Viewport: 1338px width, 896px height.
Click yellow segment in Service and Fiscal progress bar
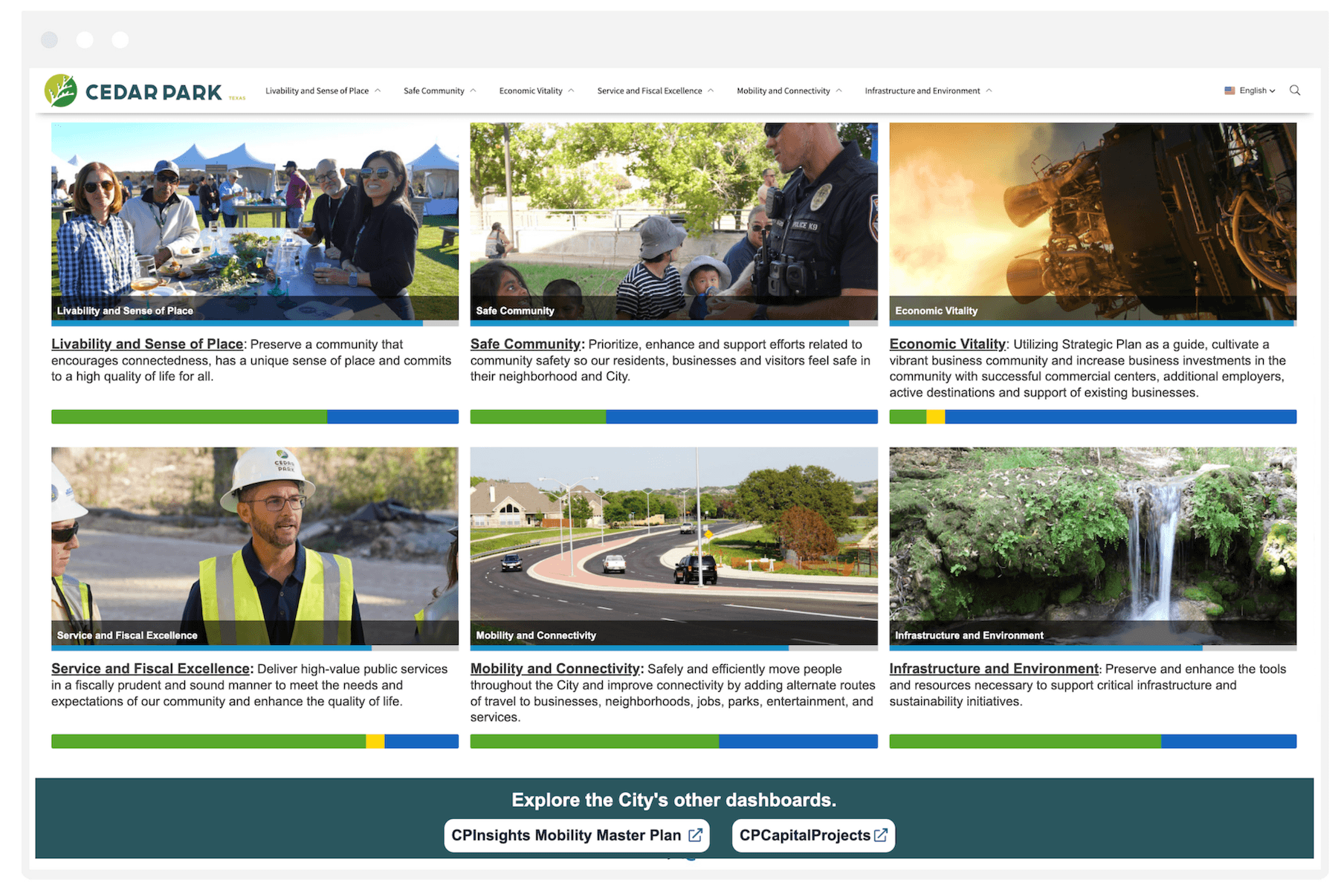[375, 741]
